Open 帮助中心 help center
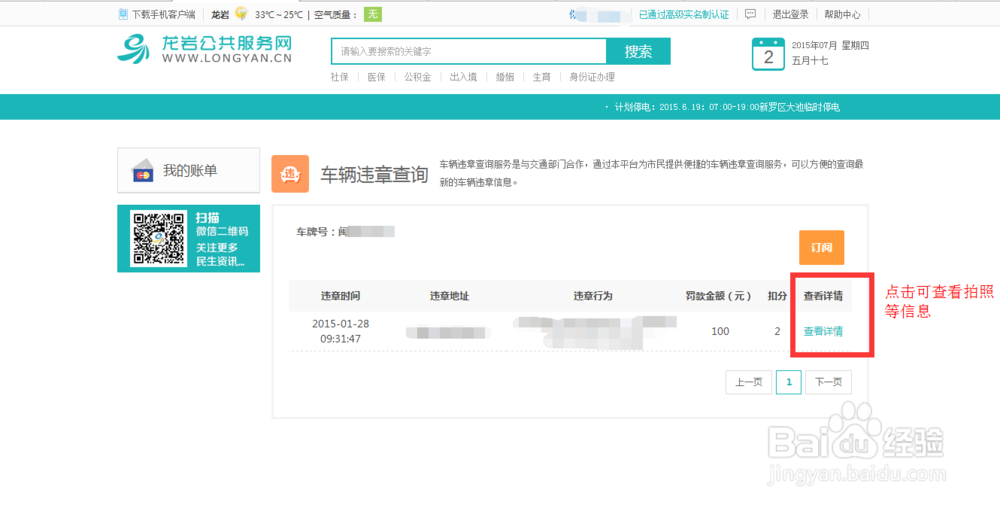The width and height of the screenshot is (1000, 508). pyautogui.click(x=842, y=15)
